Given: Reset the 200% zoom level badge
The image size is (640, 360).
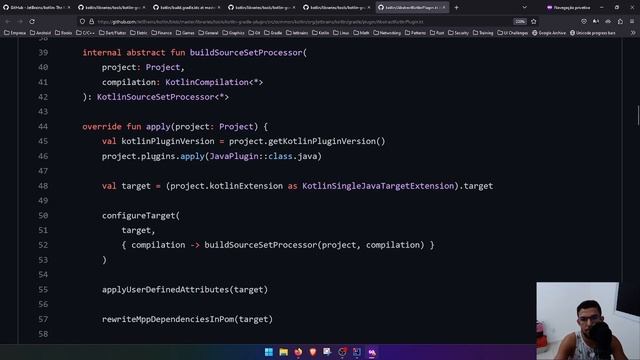Looking at the screenshot, I should point(520,21).
